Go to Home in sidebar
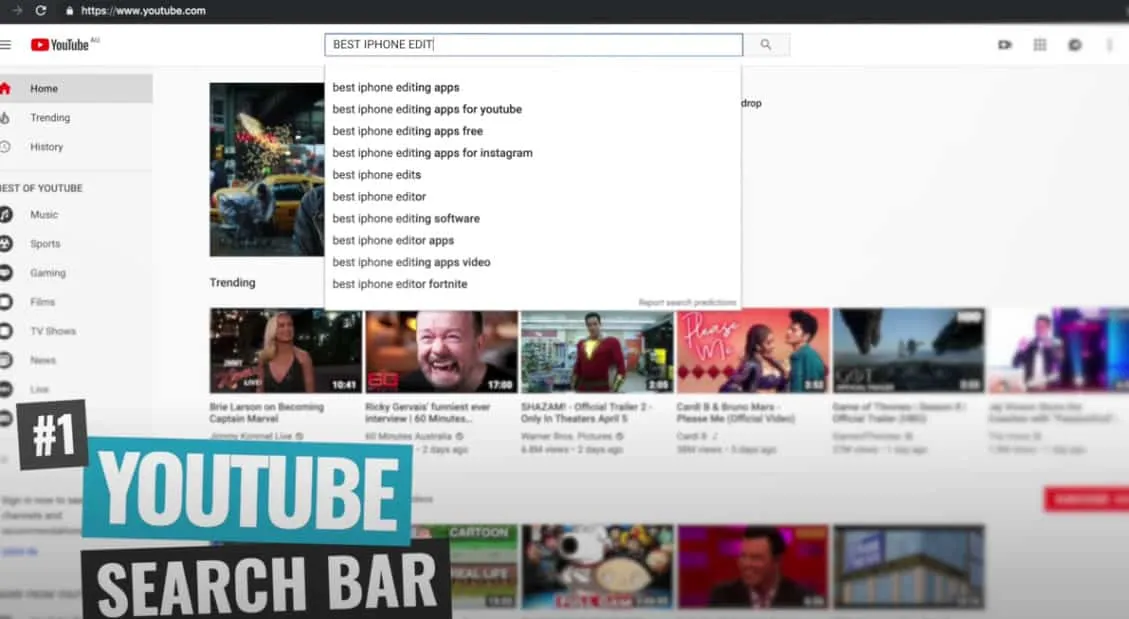 point(44,89)
